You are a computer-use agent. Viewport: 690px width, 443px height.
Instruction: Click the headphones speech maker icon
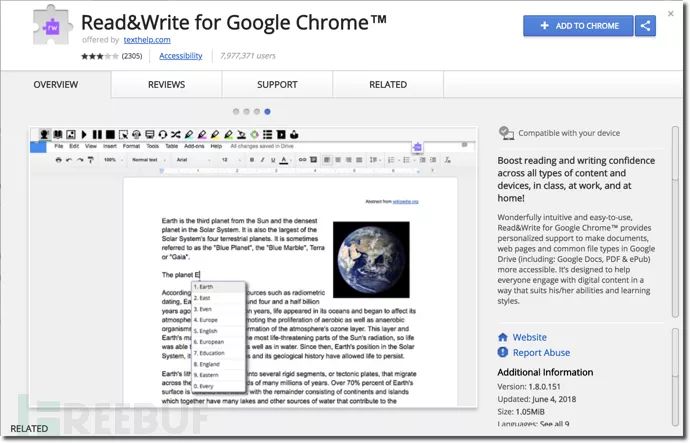point(136,134)
